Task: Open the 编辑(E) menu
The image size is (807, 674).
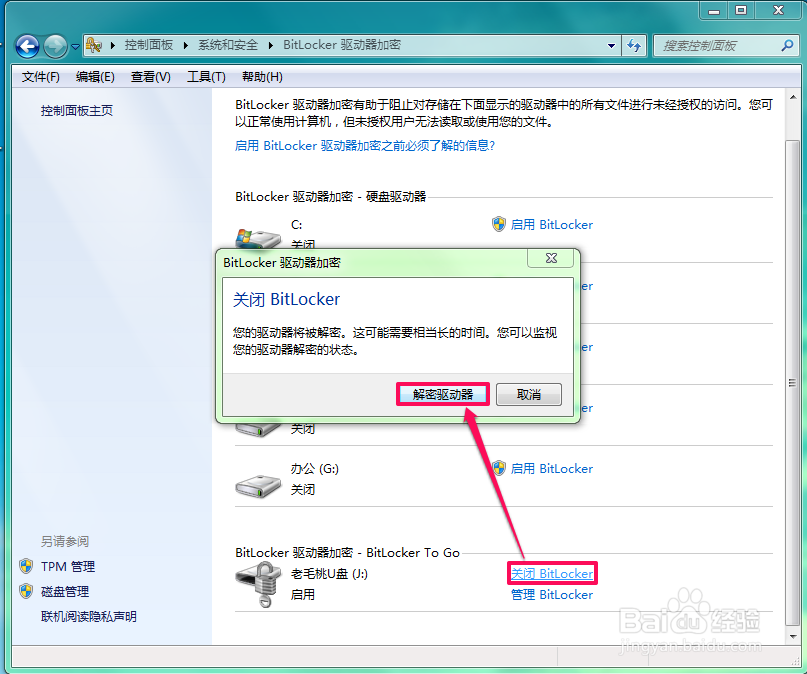Action: (95, 77)
